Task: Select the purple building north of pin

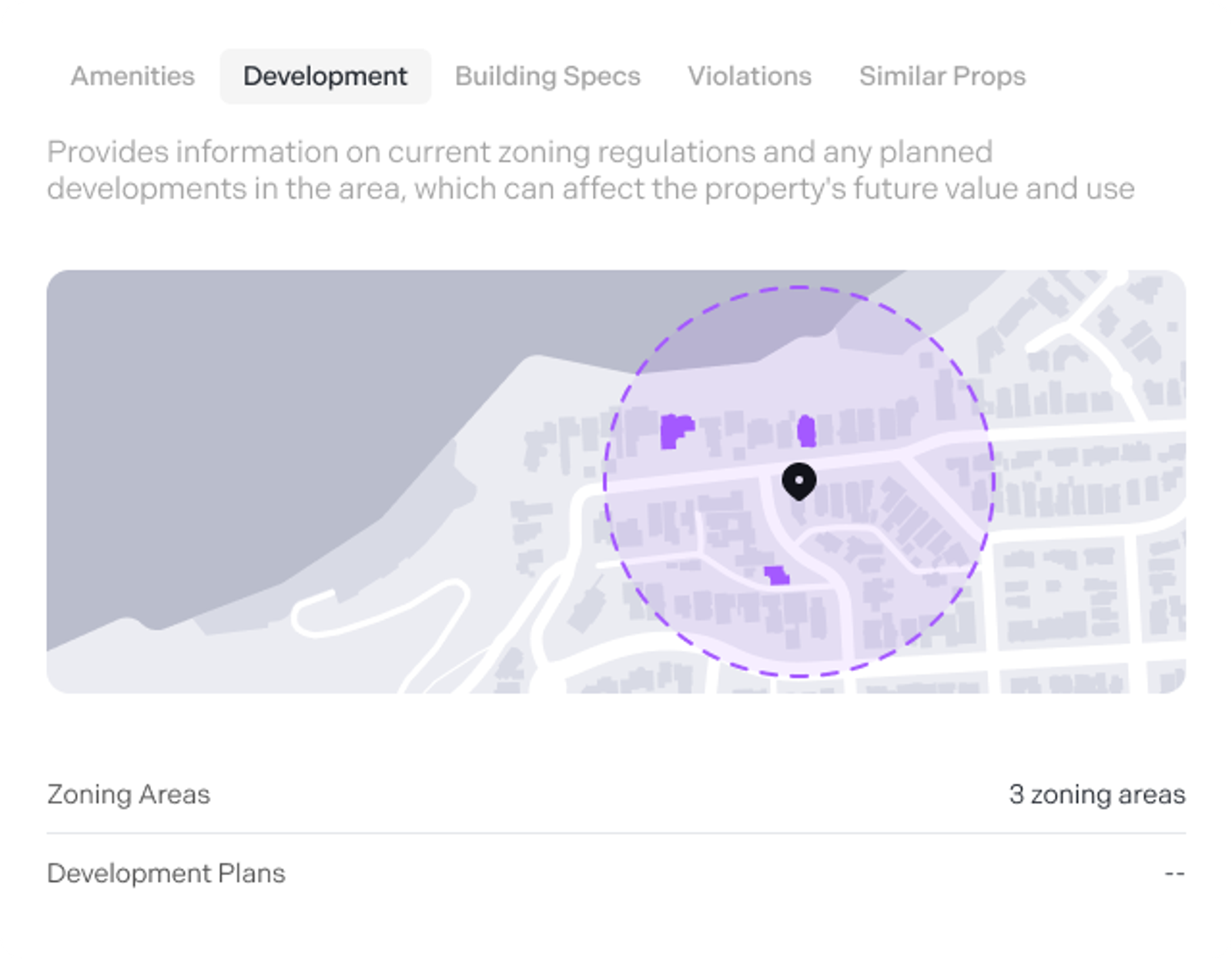Action: pyautogui.click(x=806, y=431)
